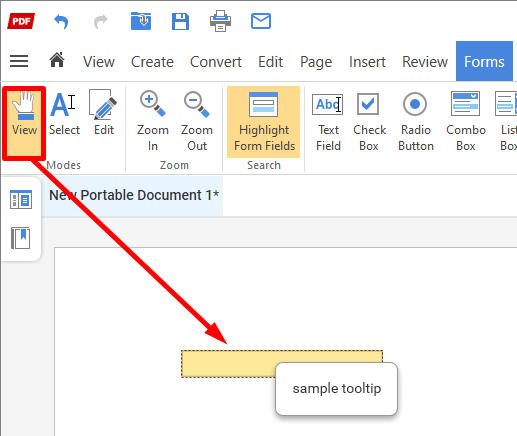
Task: Open file using the folder icon
Action: (141, 21)
